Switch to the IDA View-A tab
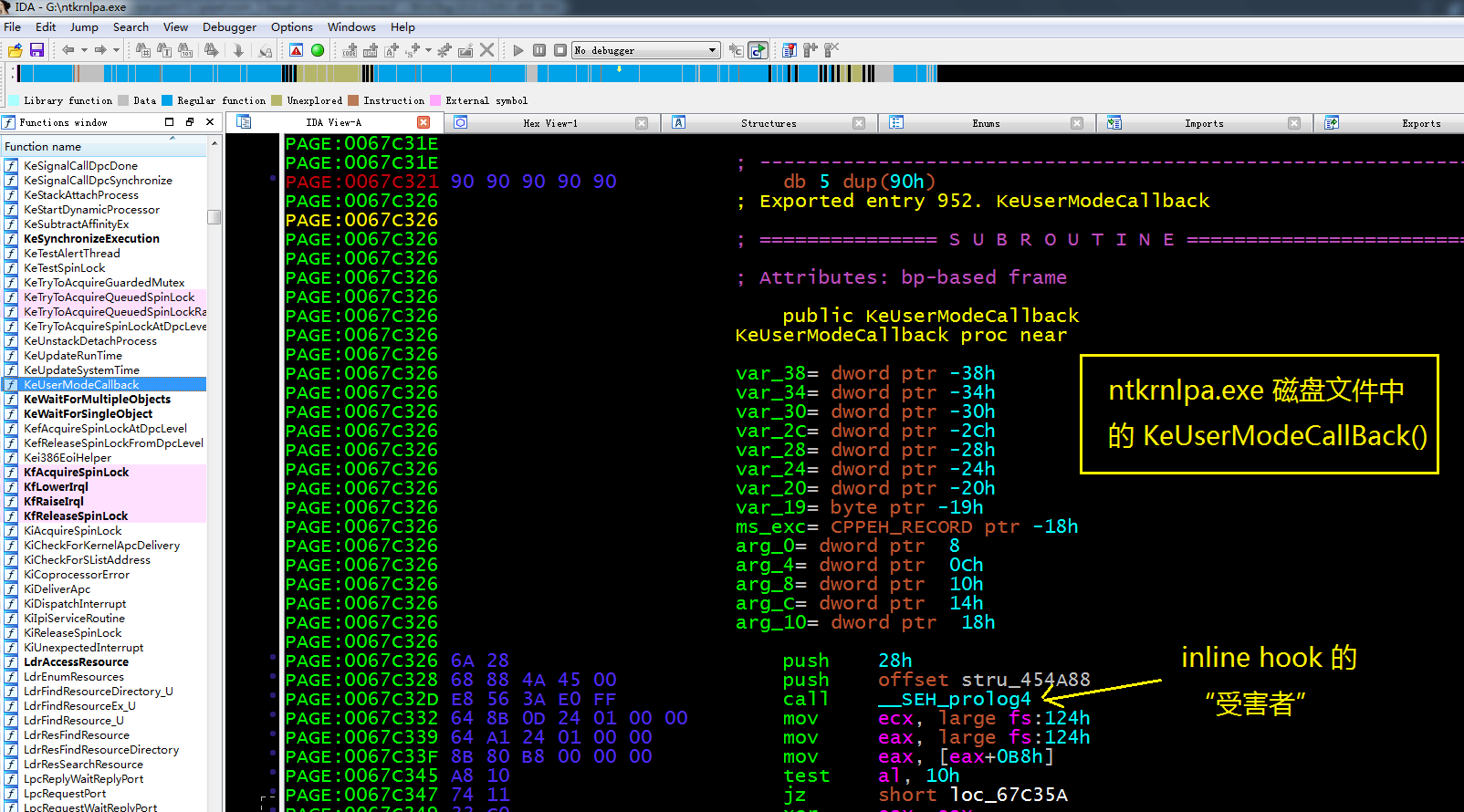Screen dimensions: 1464x812 click(x=333, y=123)
